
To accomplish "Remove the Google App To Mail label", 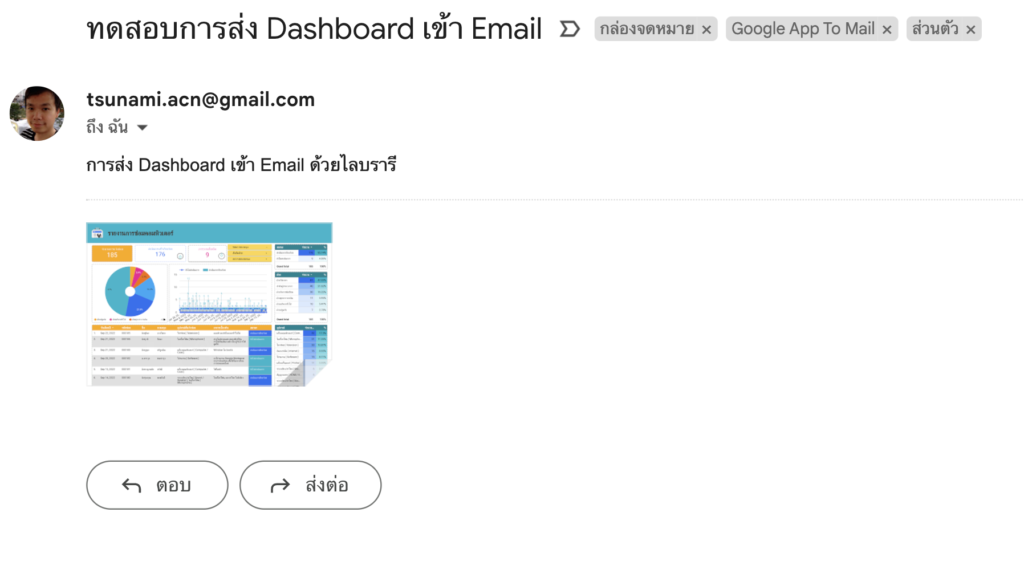I will [x=887, y=29].
